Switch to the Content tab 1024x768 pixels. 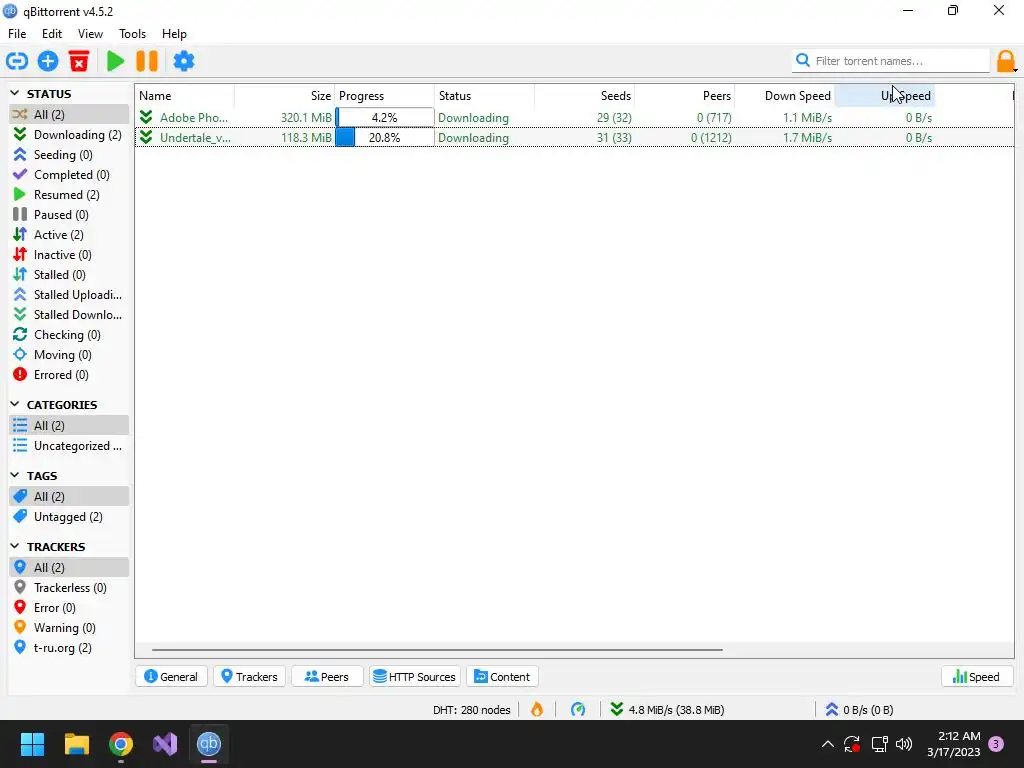pyautogui.click(x=502, y=677)
